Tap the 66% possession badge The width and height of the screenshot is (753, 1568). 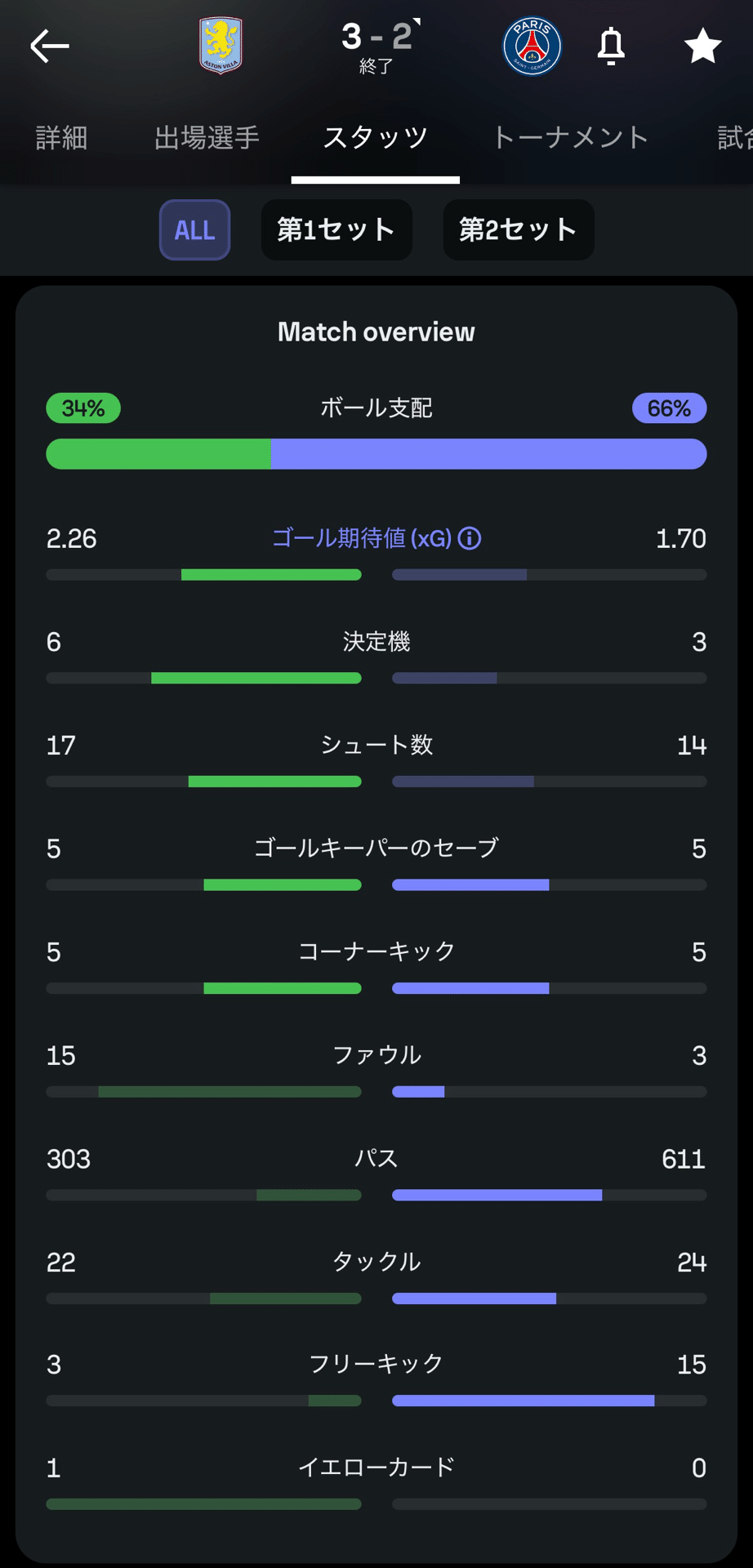pos(670,408)
